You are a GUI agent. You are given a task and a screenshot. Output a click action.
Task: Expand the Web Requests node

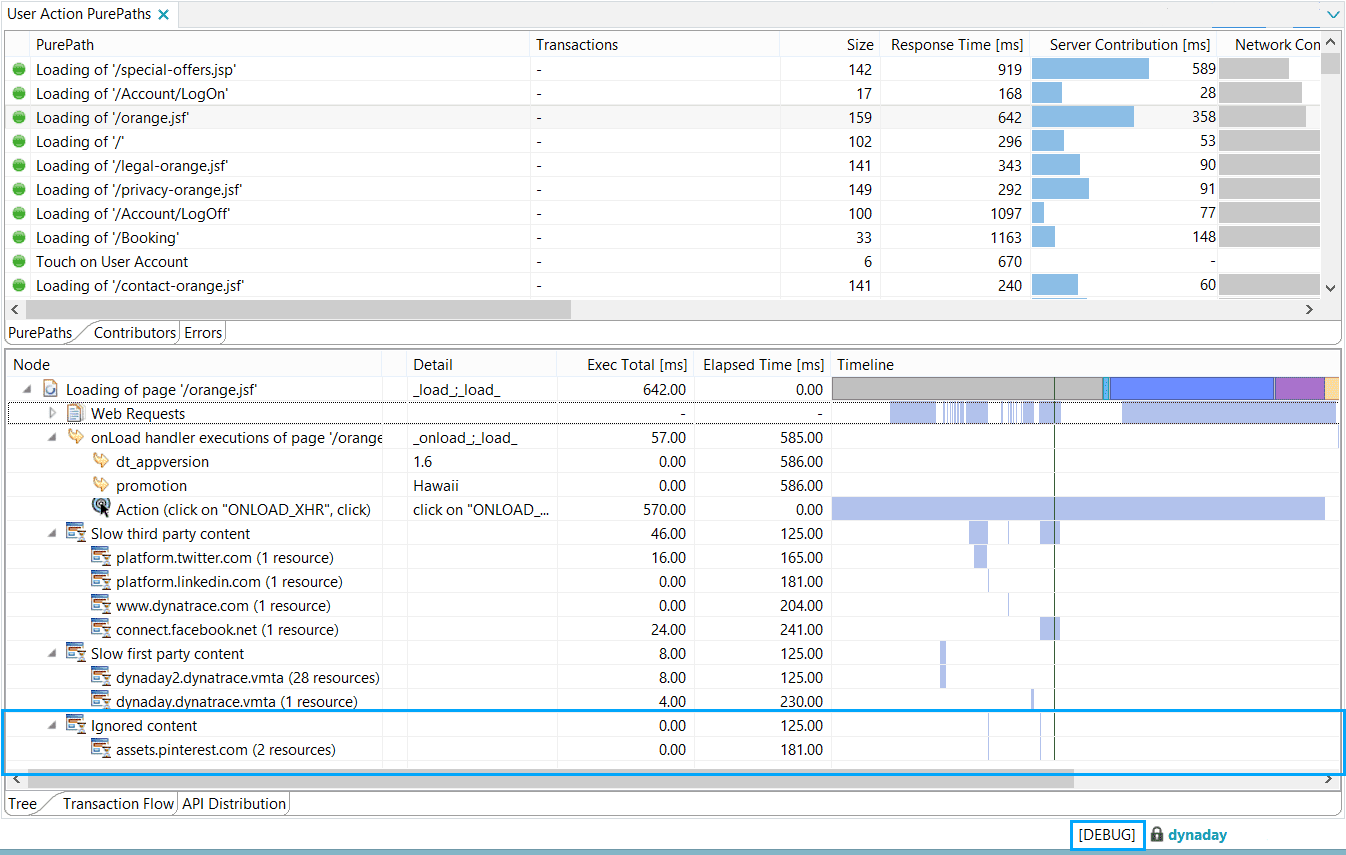pyautogui.click(x=52, y=414)
